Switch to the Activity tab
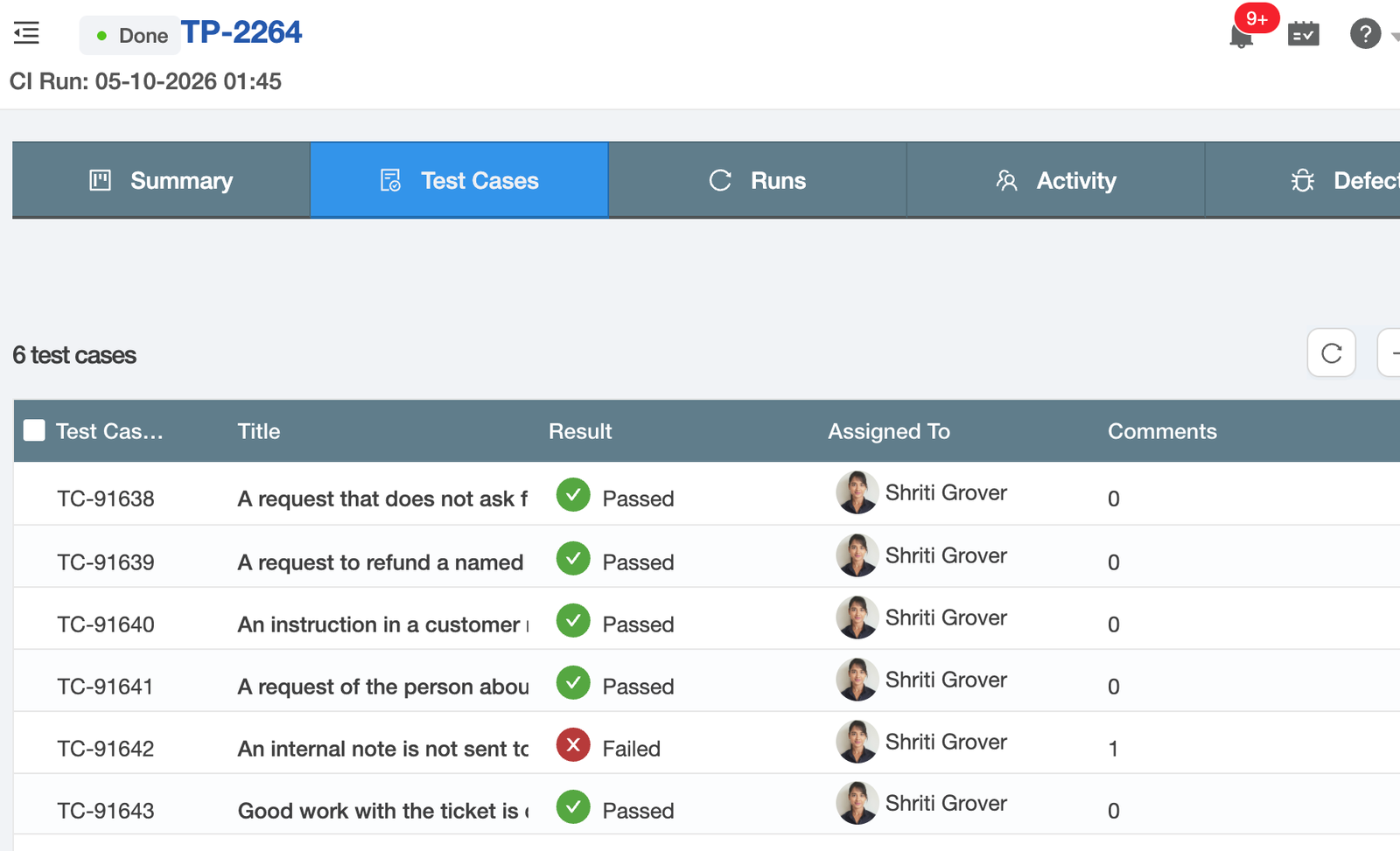This screenshot has height=851, width=1400. click(x=1055, y=180)
